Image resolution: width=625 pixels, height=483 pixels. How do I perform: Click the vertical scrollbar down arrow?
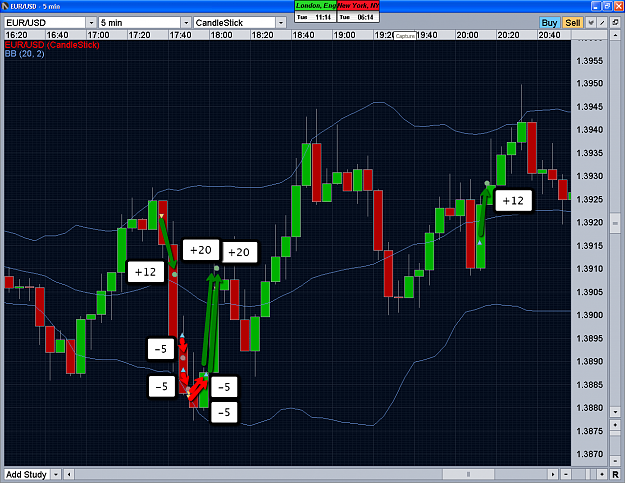click(x=615, y=412)
